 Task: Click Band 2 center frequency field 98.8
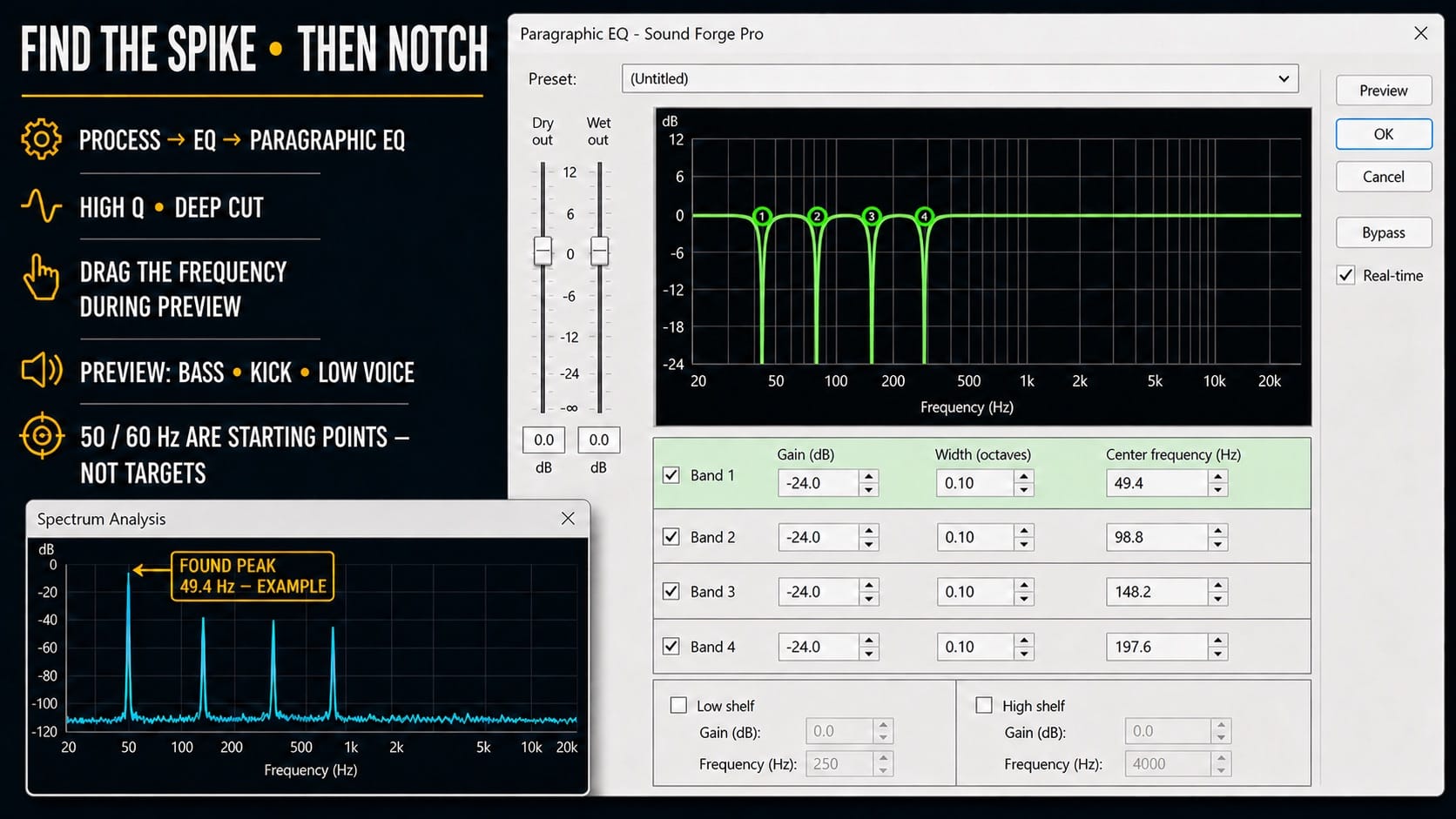click(1157, 537)
